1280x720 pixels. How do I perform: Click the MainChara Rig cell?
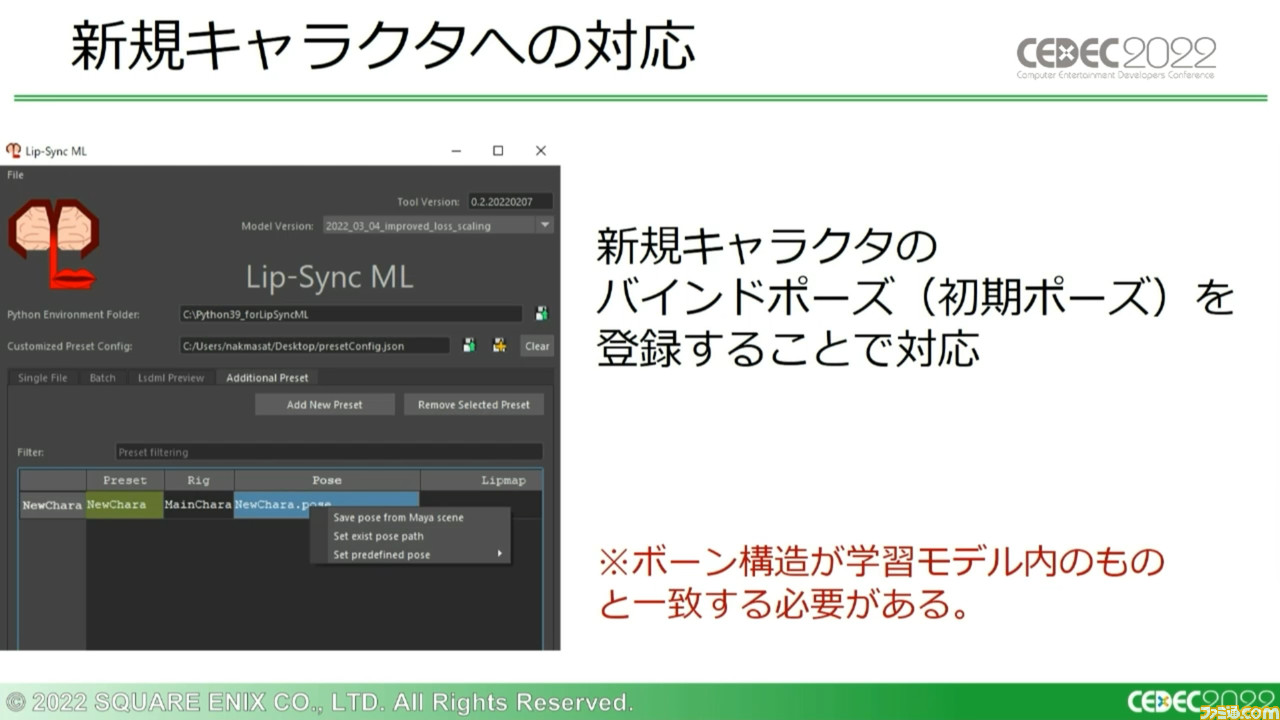click(x=199, y=505)
